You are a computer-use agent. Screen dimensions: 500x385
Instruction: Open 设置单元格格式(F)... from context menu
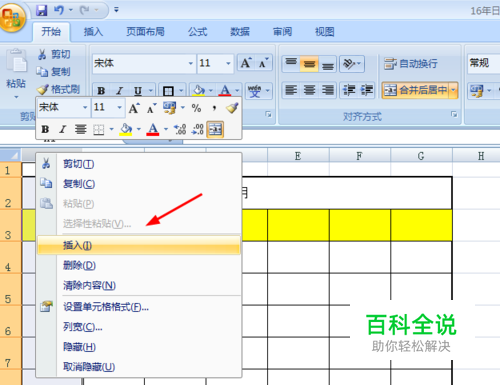click(139, 307)
